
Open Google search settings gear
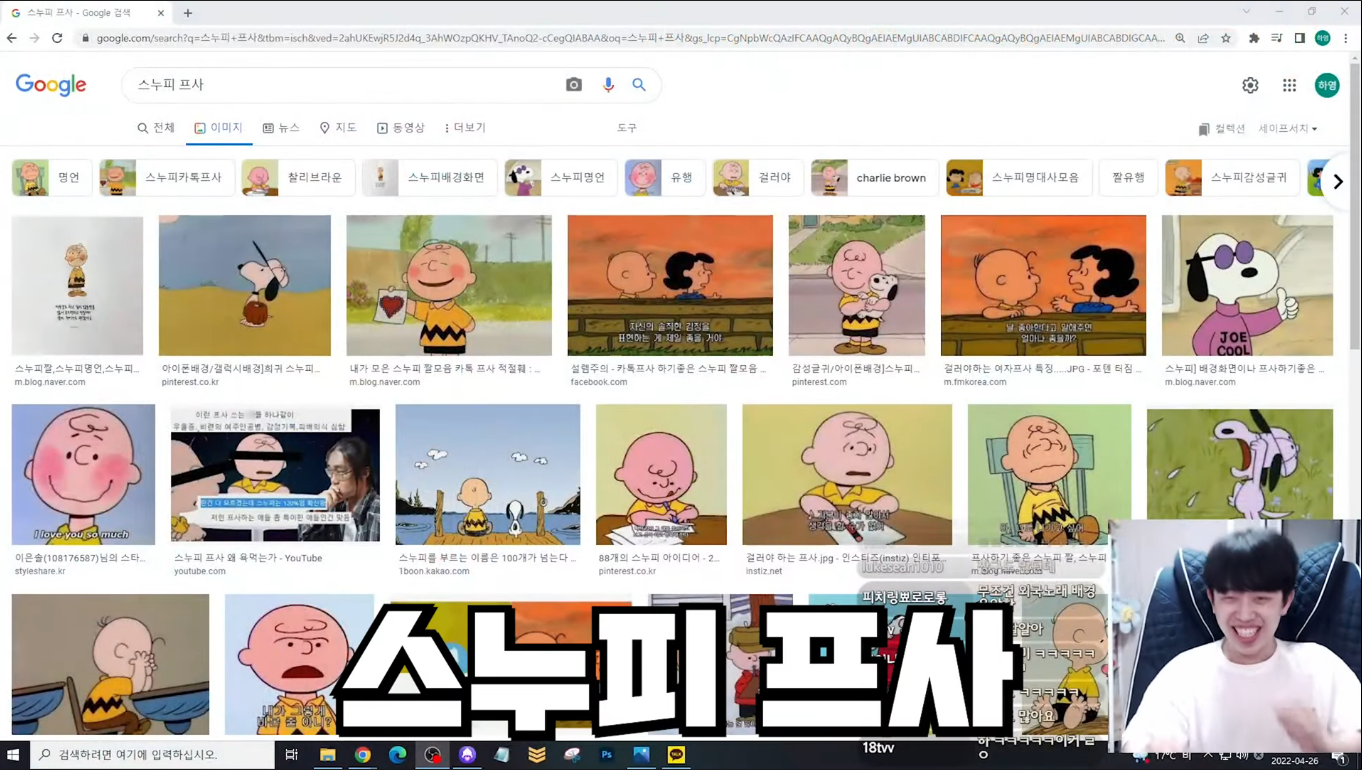[1250, 85]
